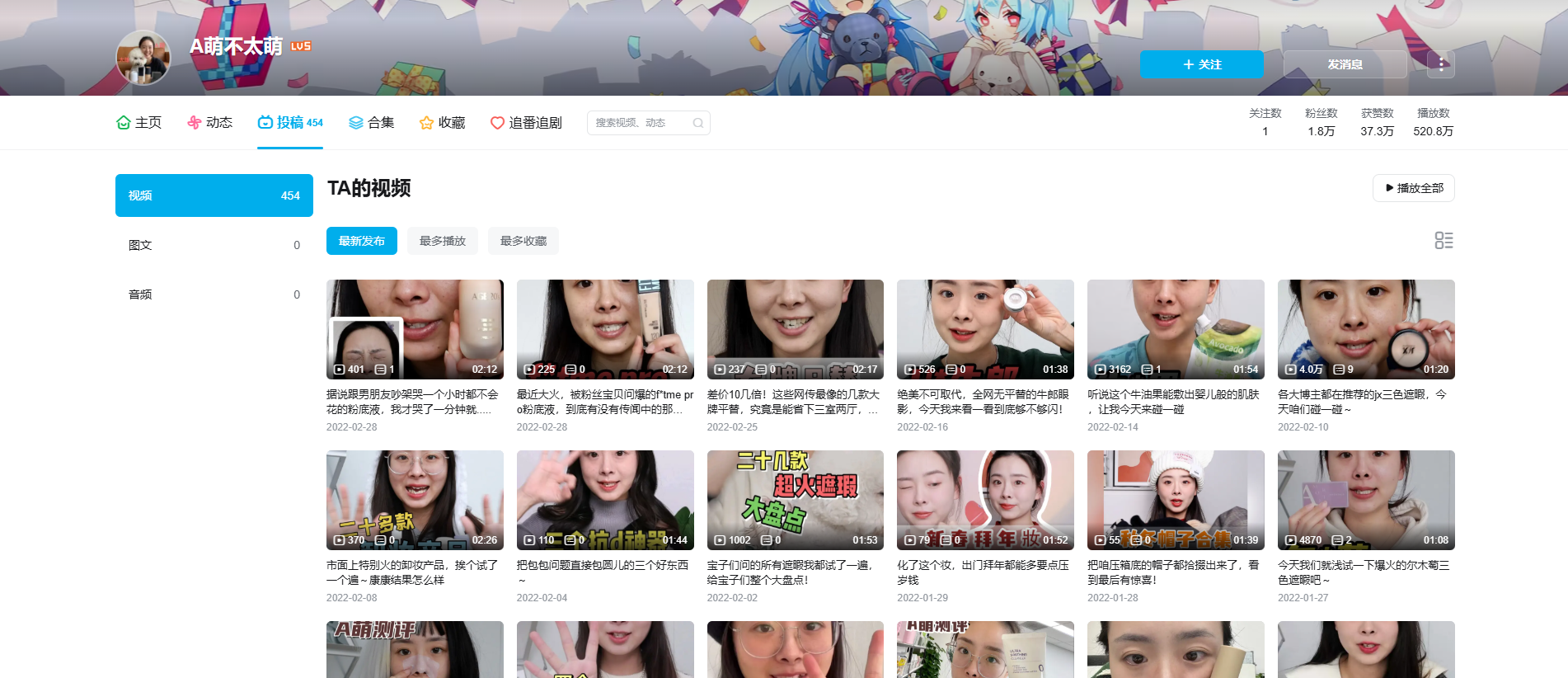This screenshot has height=678, width=1568.
Task: Focus the 搜索视频、动态 search field
Action: (649, 123)
